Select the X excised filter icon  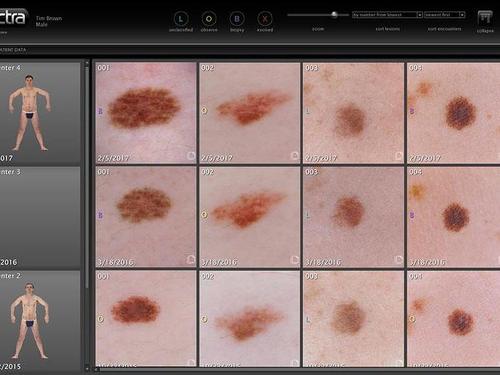(265, 19)
